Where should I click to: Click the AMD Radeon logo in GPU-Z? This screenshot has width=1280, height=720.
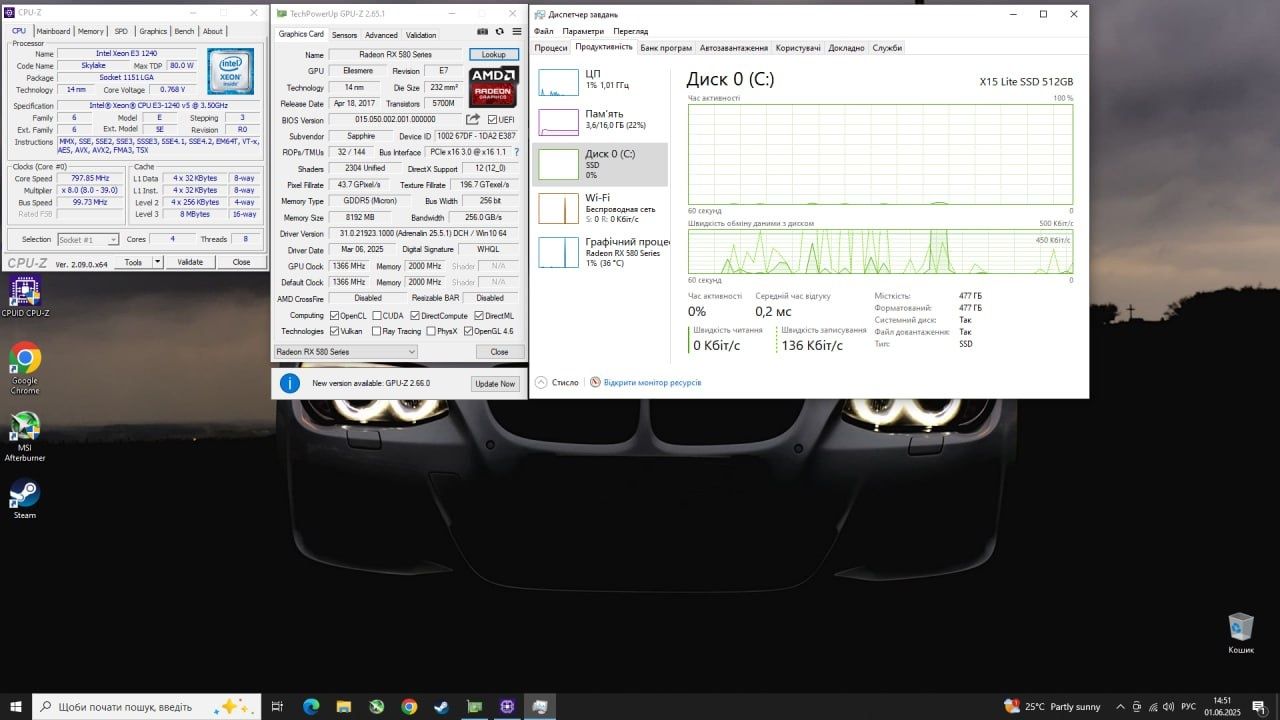pyautogui.click(x=494, y=87)
